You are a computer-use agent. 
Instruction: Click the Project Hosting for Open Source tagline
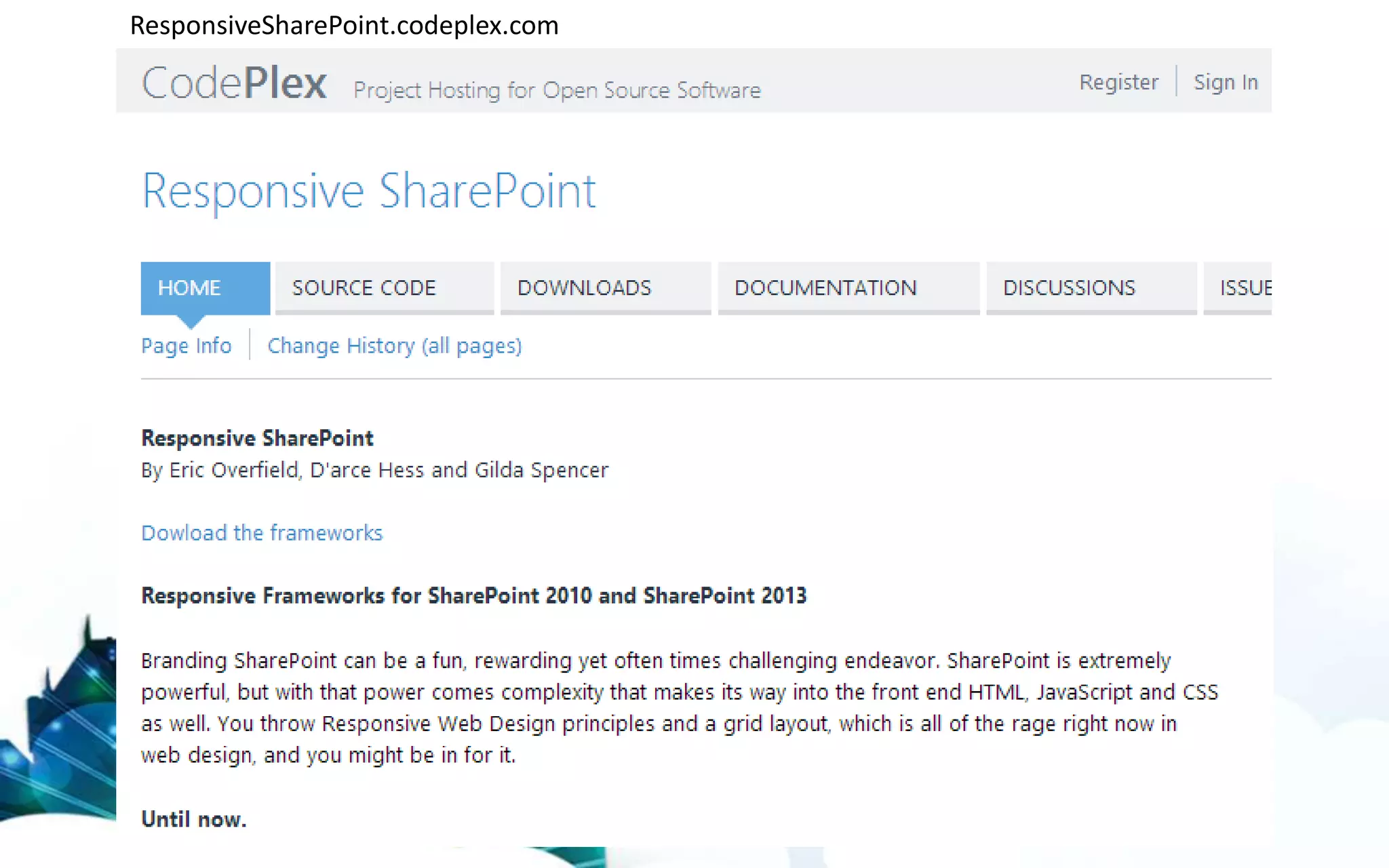tap(557, 90)
